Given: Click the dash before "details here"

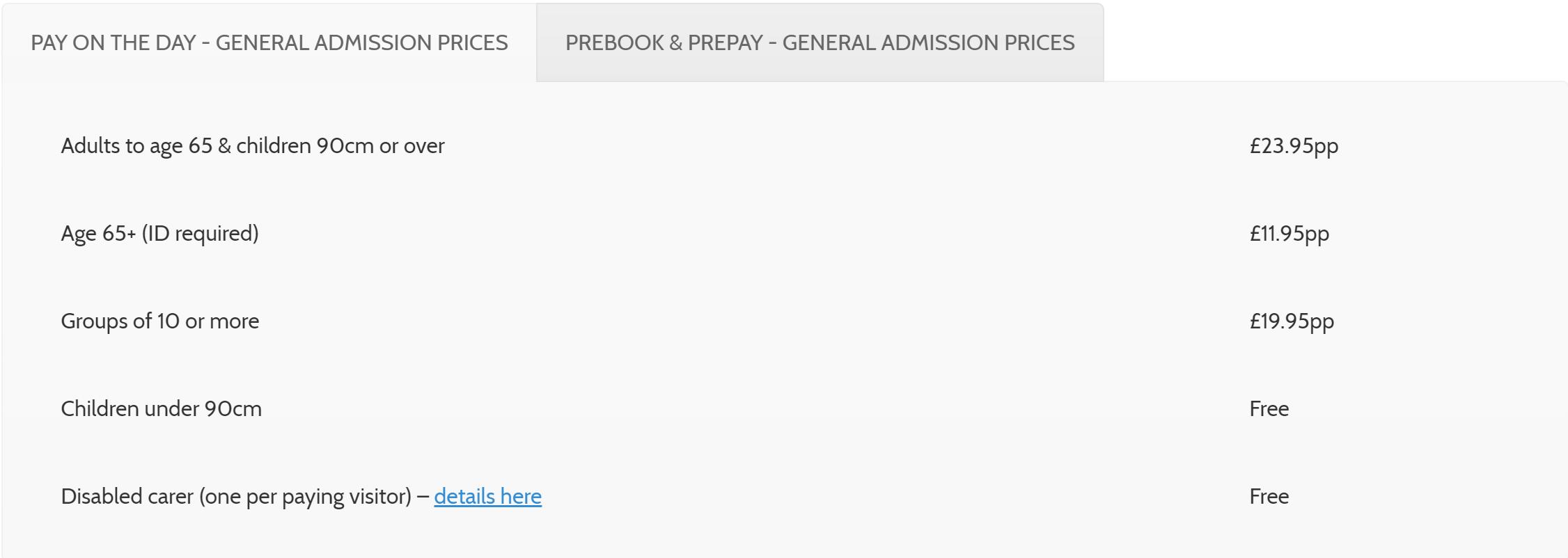Looking at the screenshot, I should pyautogui.click(x=423, y=497).
